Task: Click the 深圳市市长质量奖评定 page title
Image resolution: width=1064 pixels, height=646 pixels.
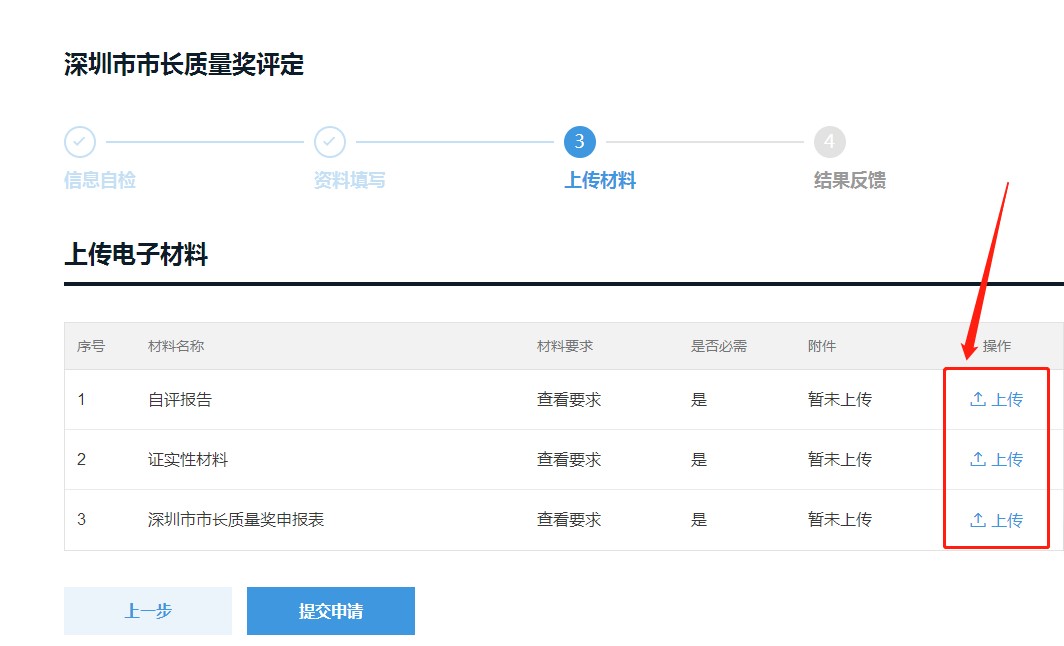Action: pos(184,64)
